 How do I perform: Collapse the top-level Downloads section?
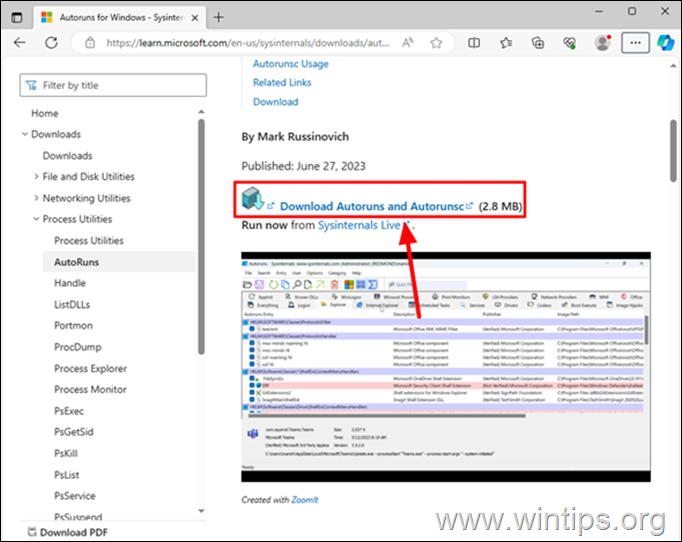24,134
